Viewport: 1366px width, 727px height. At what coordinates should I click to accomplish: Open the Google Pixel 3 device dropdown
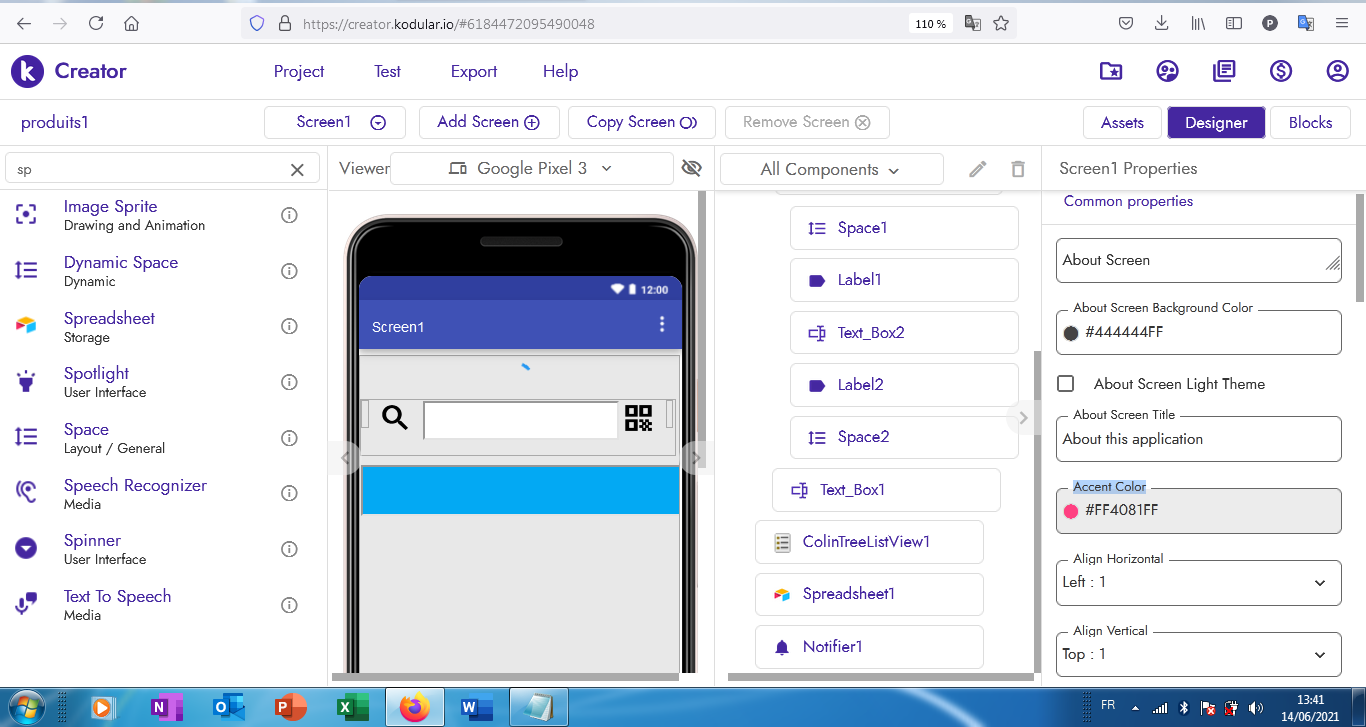point(531,169)
